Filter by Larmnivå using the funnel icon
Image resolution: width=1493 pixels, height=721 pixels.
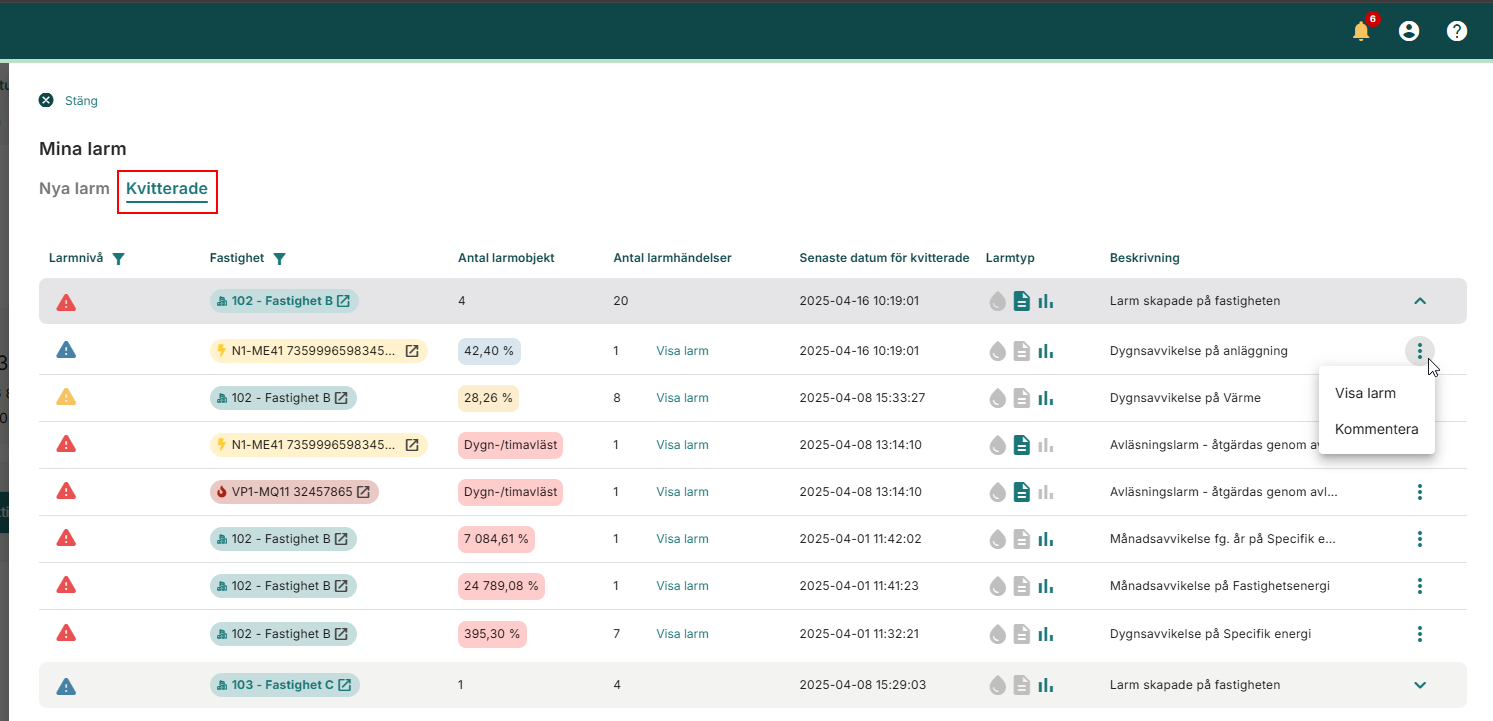pos(119,259)
